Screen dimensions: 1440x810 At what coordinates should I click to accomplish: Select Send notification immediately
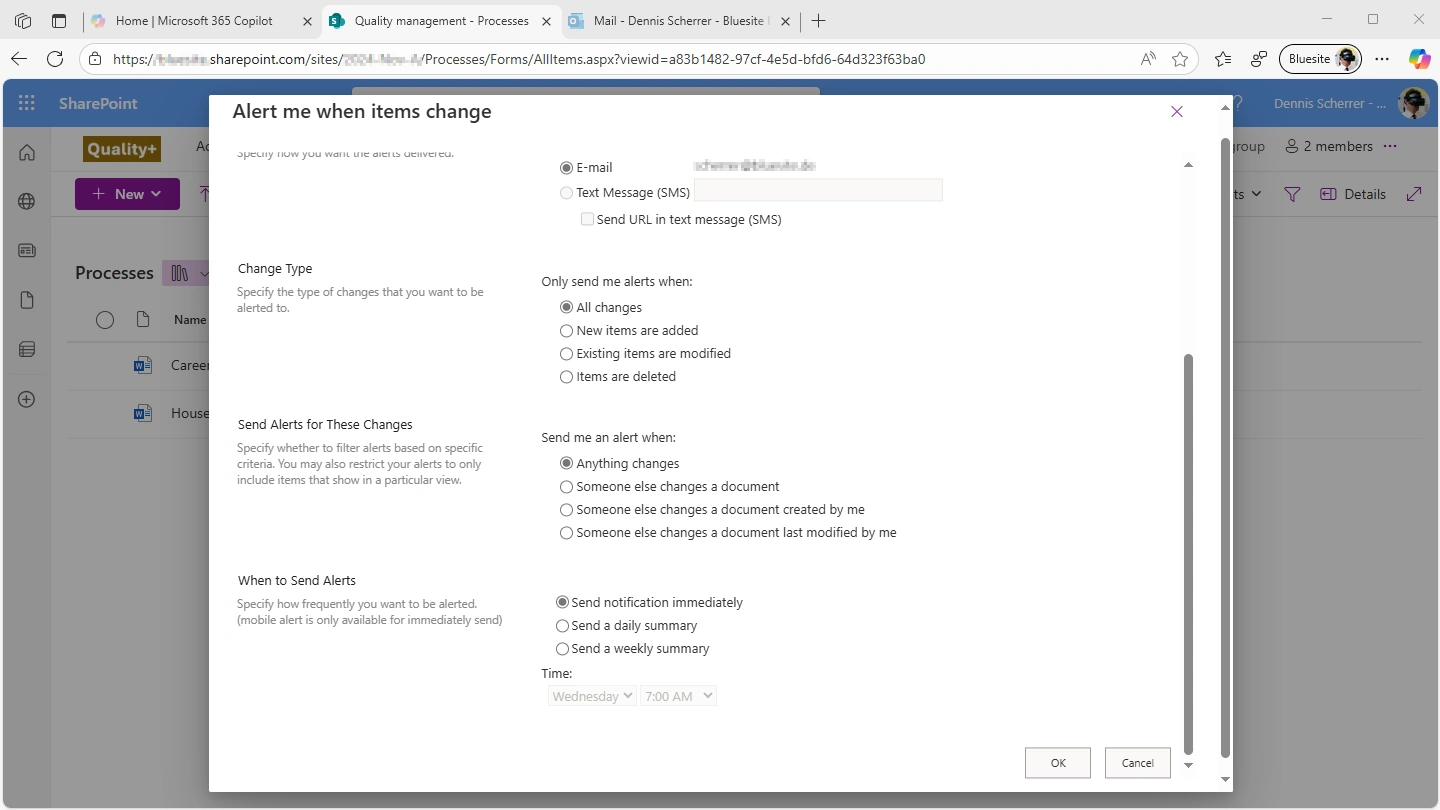pos(562,603)
